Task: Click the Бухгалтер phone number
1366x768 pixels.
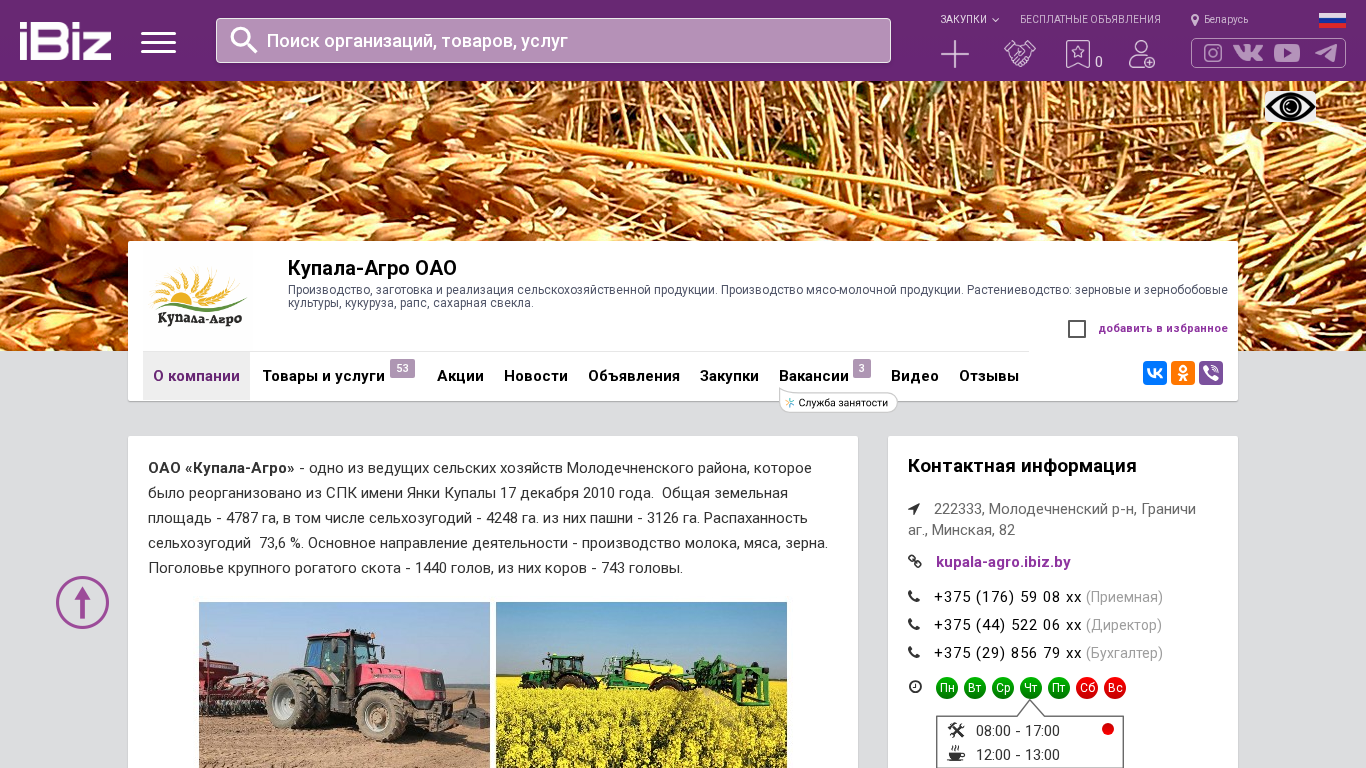Action: 1008,653
